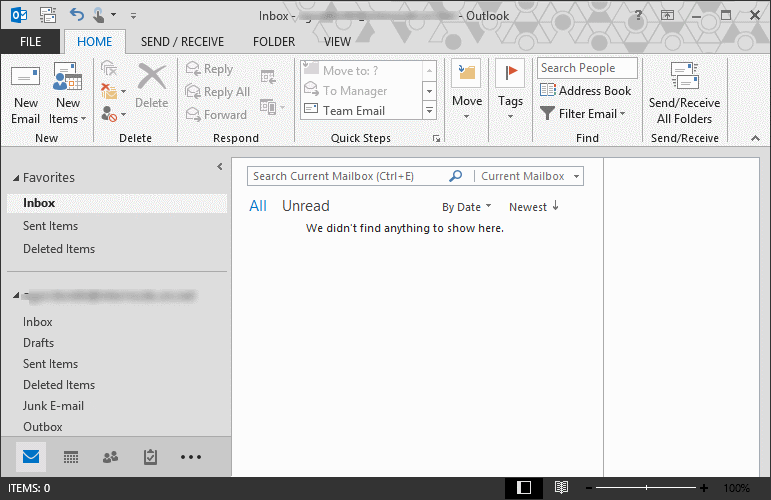Click the Ignore Conversation icon
The height and width of the screenshot is (500, 771).
point(109,68)
